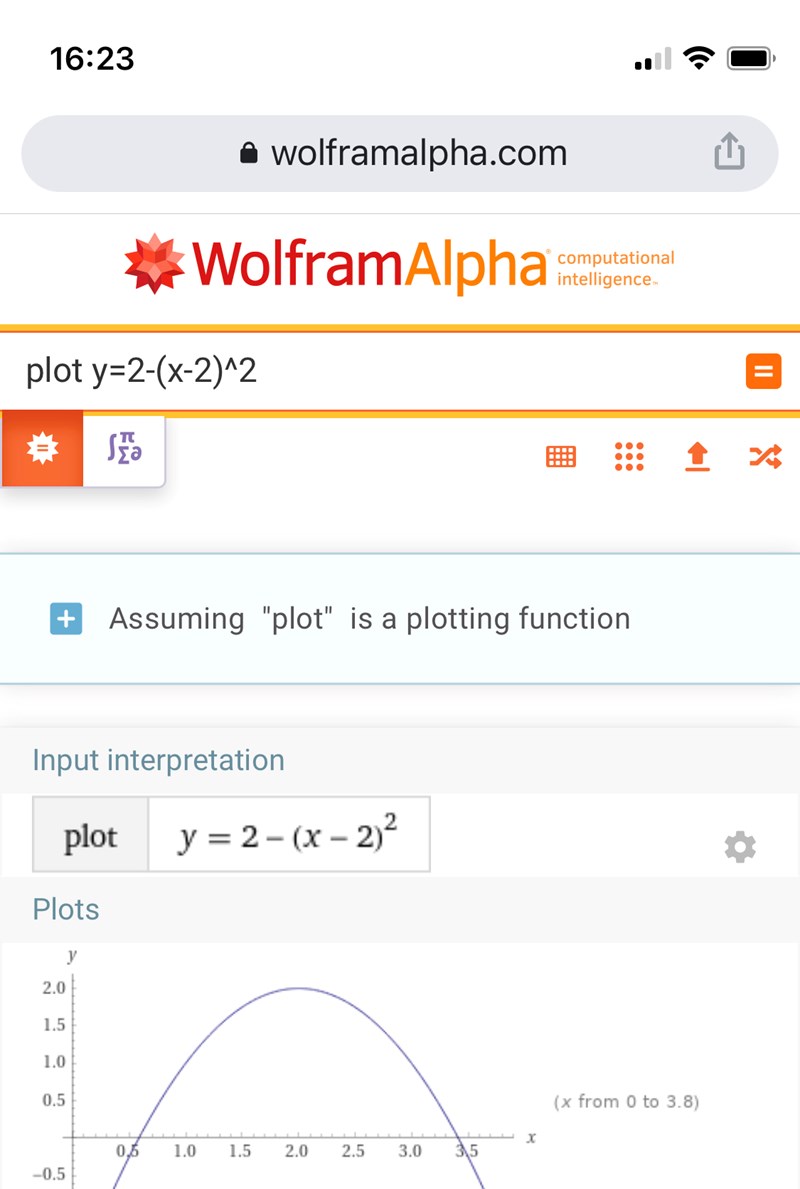The height and width of the screenshot is (1189, 800).
Task: Tap the lock icon beside wolframalpha.com
Action: [250, 154]
